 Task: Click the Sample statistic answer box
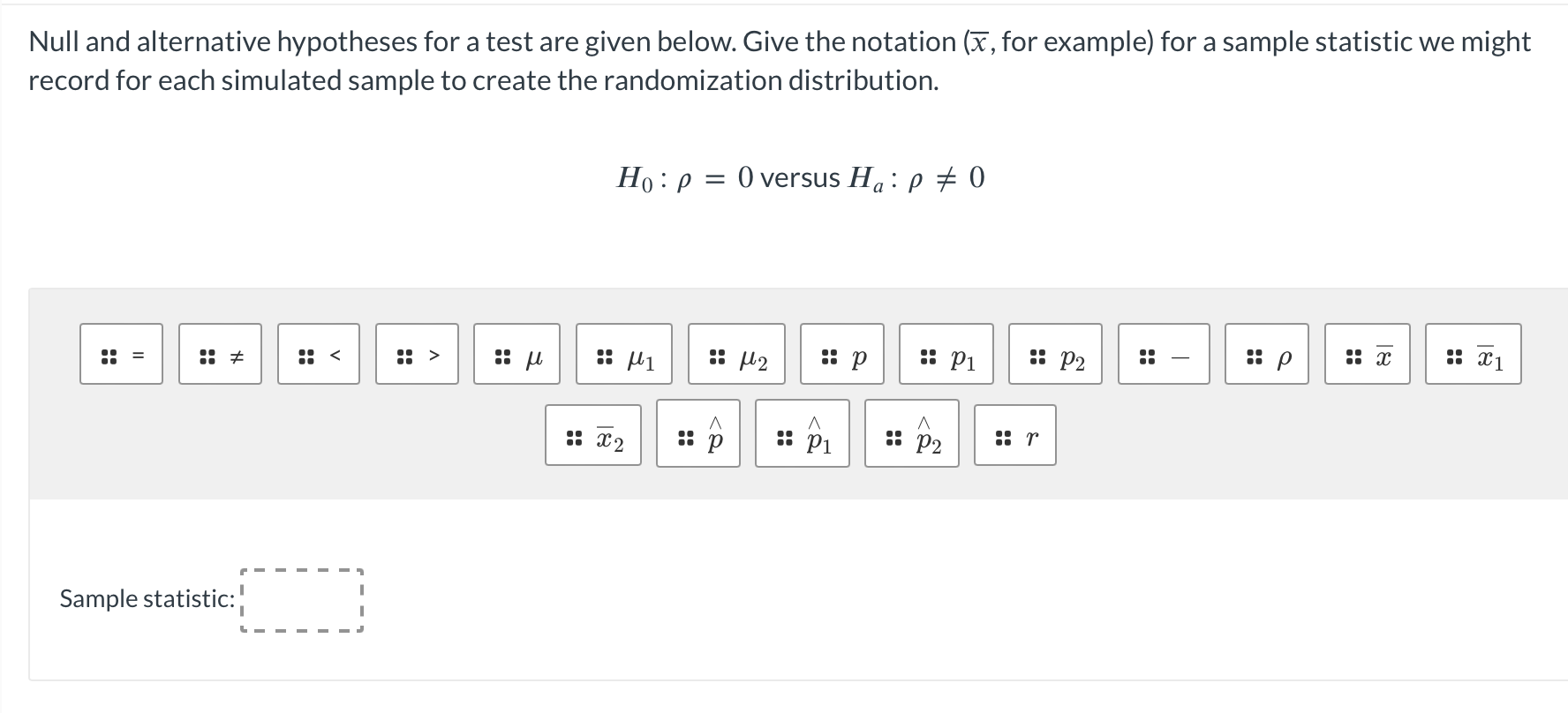(x=302, y=600)
